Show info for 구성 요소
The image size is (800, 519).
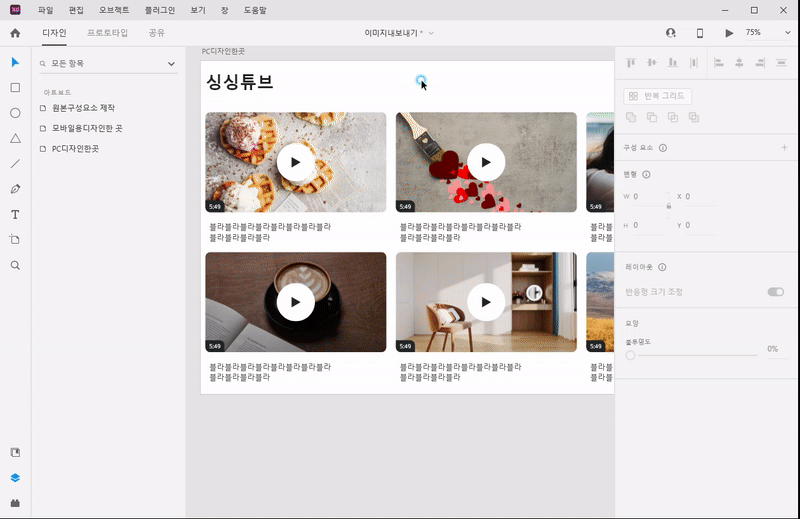tap(663, 148)
